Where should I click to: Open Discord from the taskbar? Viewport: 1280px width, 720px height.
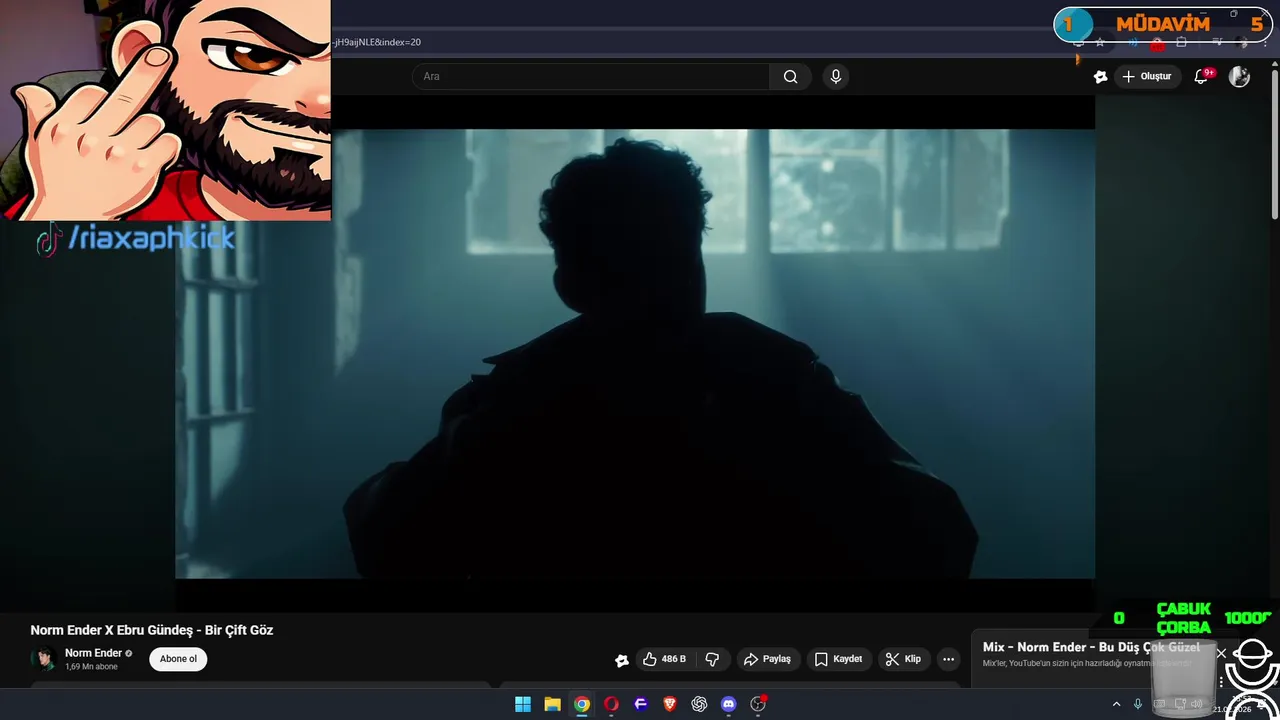point(729,704)
